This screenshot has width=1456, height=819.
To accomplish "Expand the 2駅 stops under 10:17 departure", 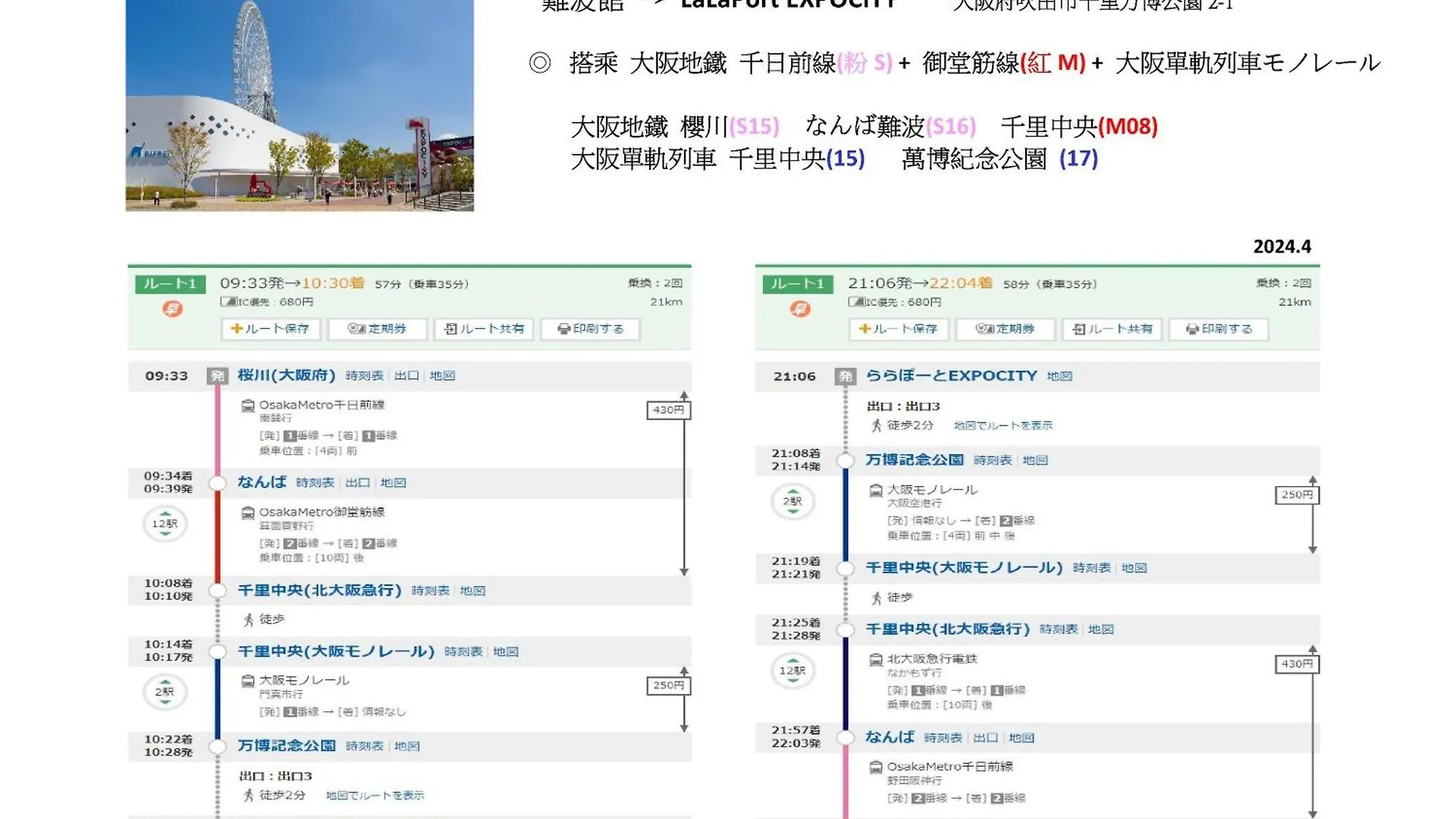I will point(165,692).
